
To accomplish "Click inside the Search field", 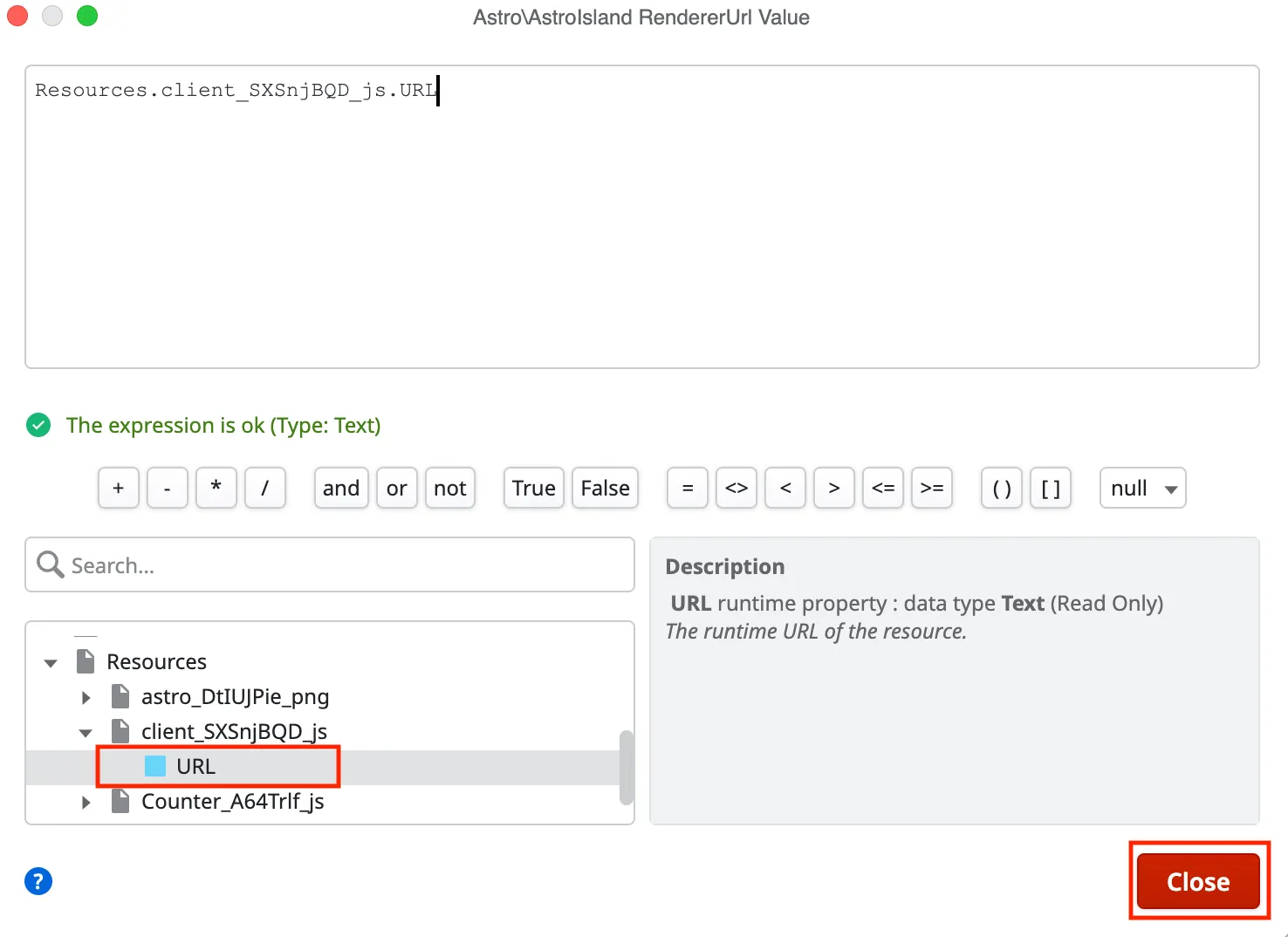I will point(262,564).
